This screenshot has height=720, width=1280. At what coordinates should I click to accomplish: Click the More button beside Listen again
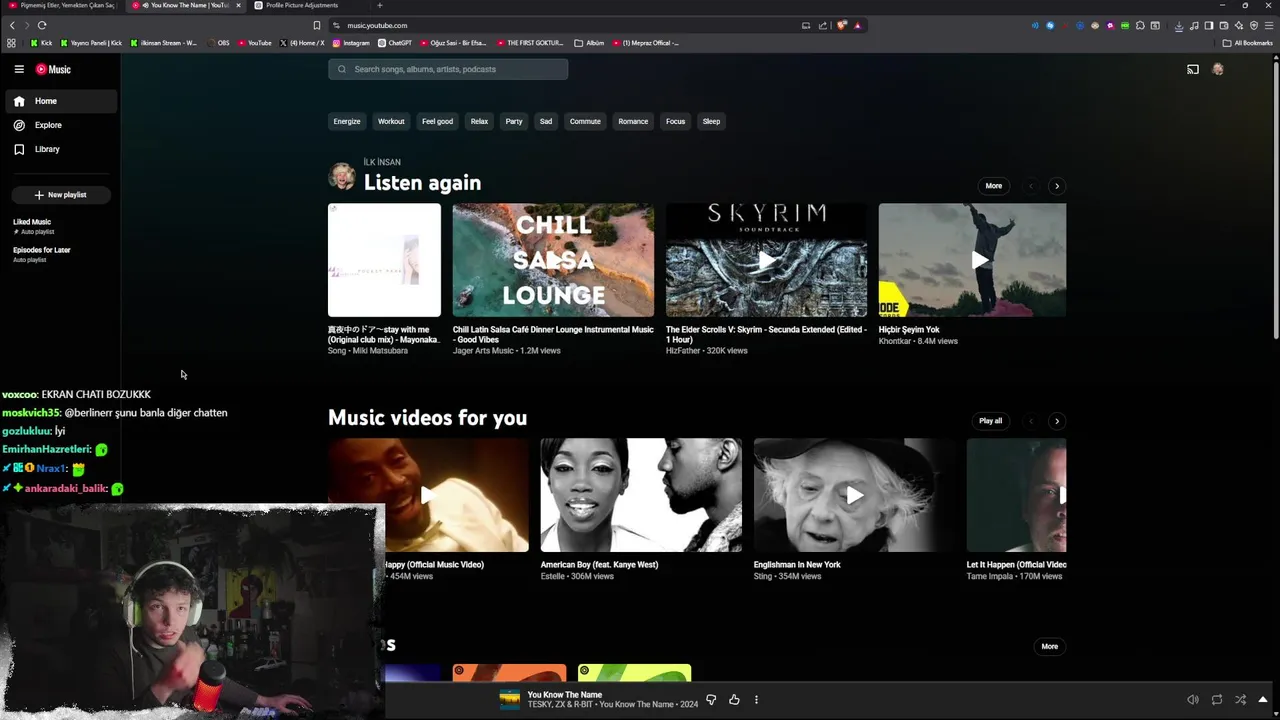[x=993, y=186]
